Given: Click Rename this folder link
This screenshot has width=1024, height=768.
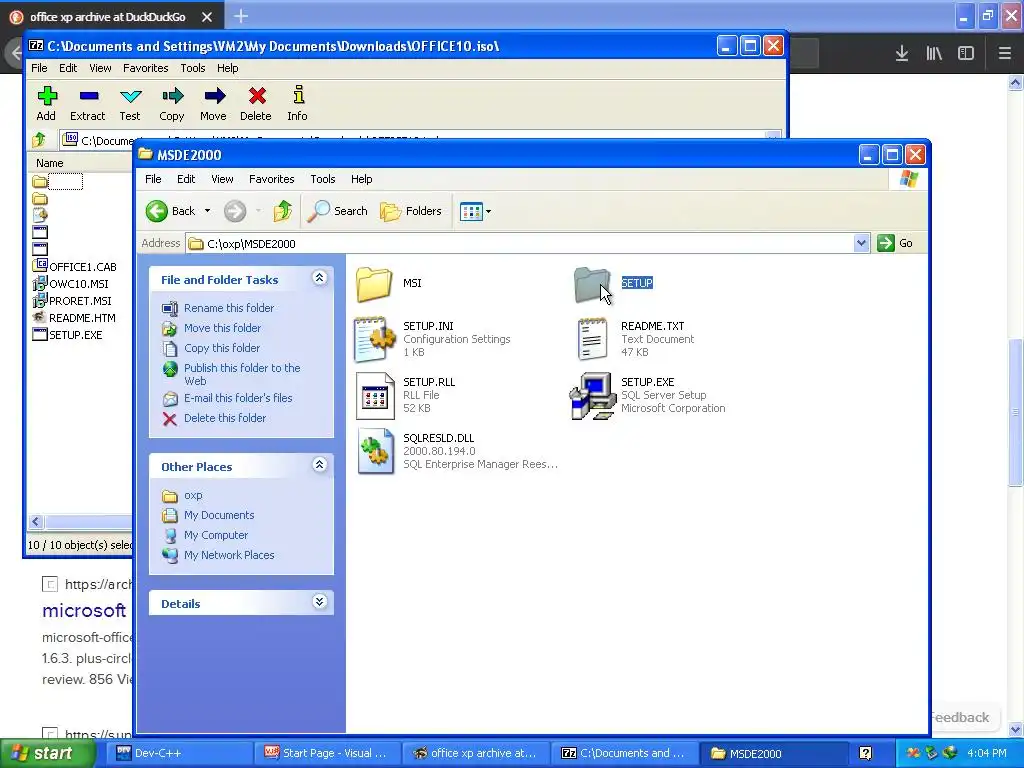Looking at the screenshot, I should (229, 308).
